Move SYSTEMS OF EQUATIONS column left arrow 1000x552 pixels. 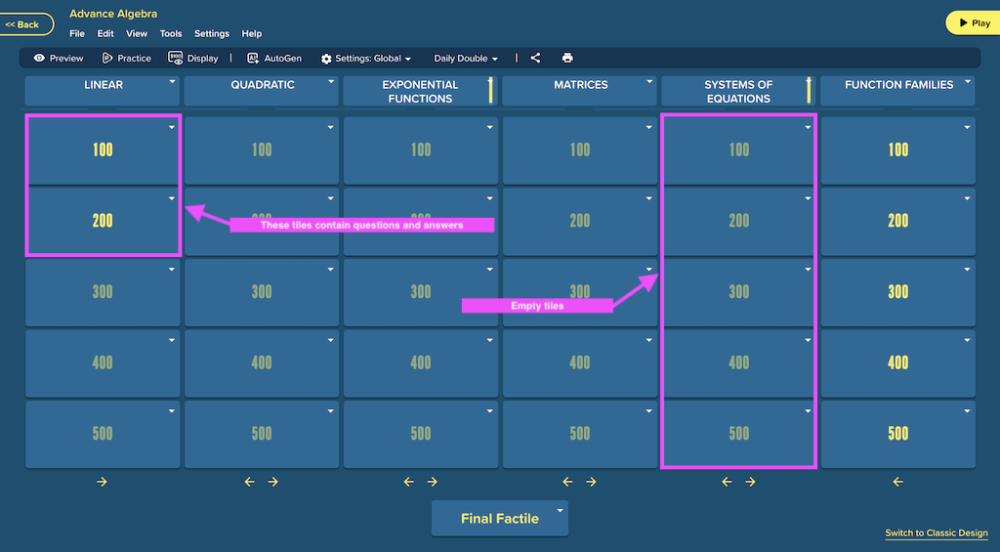tap(726, 482)
